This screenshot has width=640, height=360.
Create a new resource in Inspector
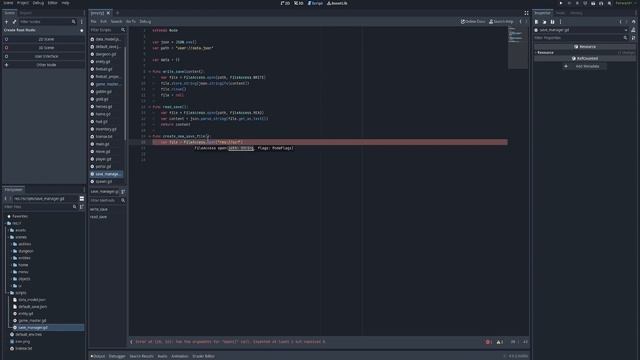[x=536, y=22]
